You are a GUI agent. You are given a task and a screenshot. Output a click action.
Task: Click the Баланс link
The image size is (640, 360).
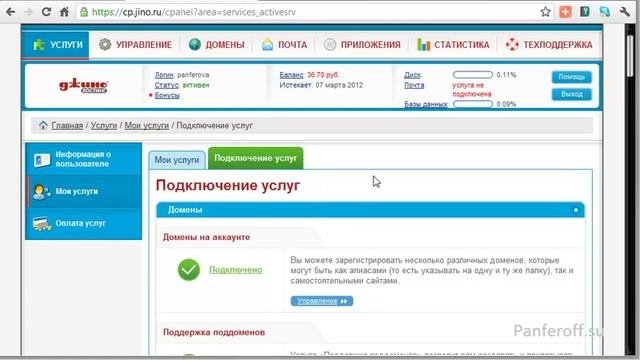291,75
